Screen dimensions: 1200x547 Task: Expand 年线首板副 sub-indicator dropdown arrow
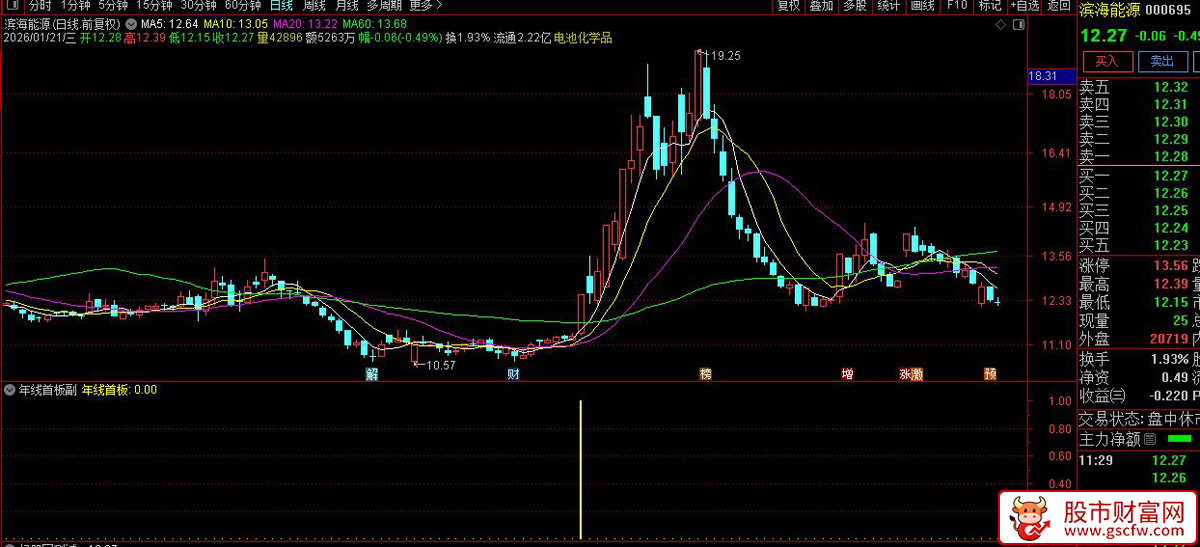pos(10,390)
